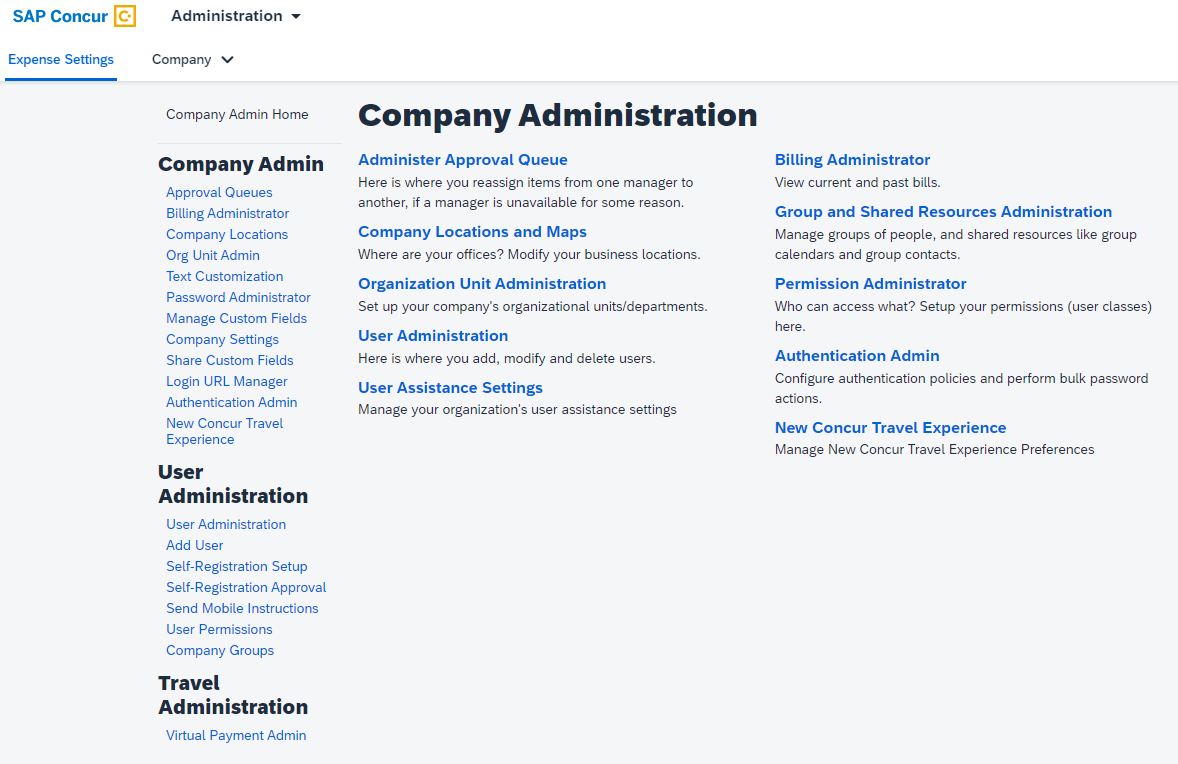Open Approval Queues in sidebar

pyautogui.click(x=219, y=192)
